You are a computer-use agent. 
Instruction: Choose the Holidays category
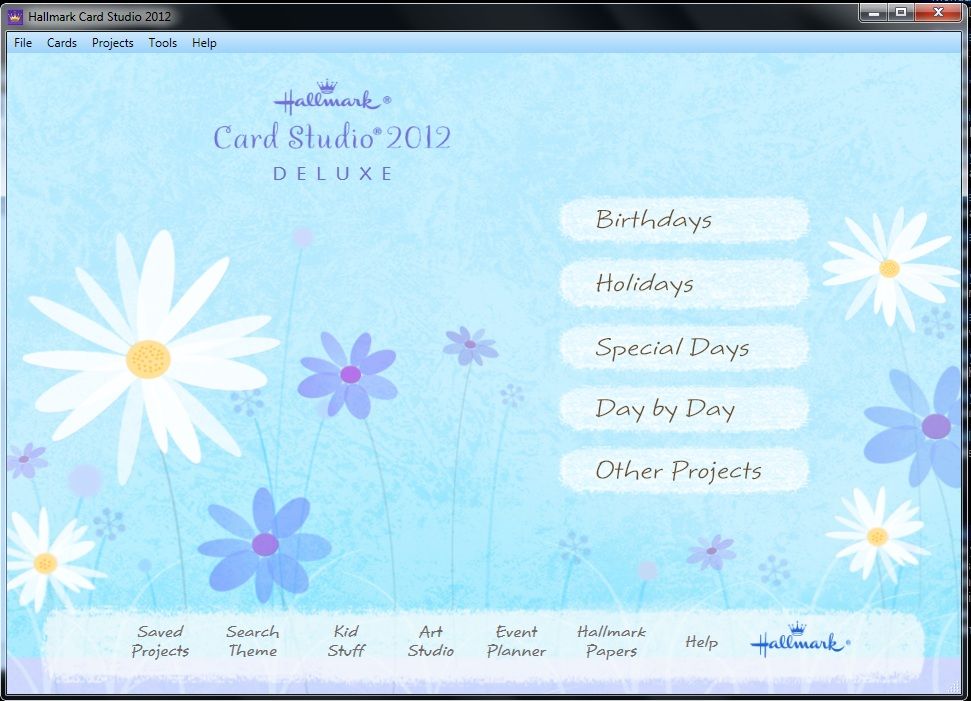(684, 284)
